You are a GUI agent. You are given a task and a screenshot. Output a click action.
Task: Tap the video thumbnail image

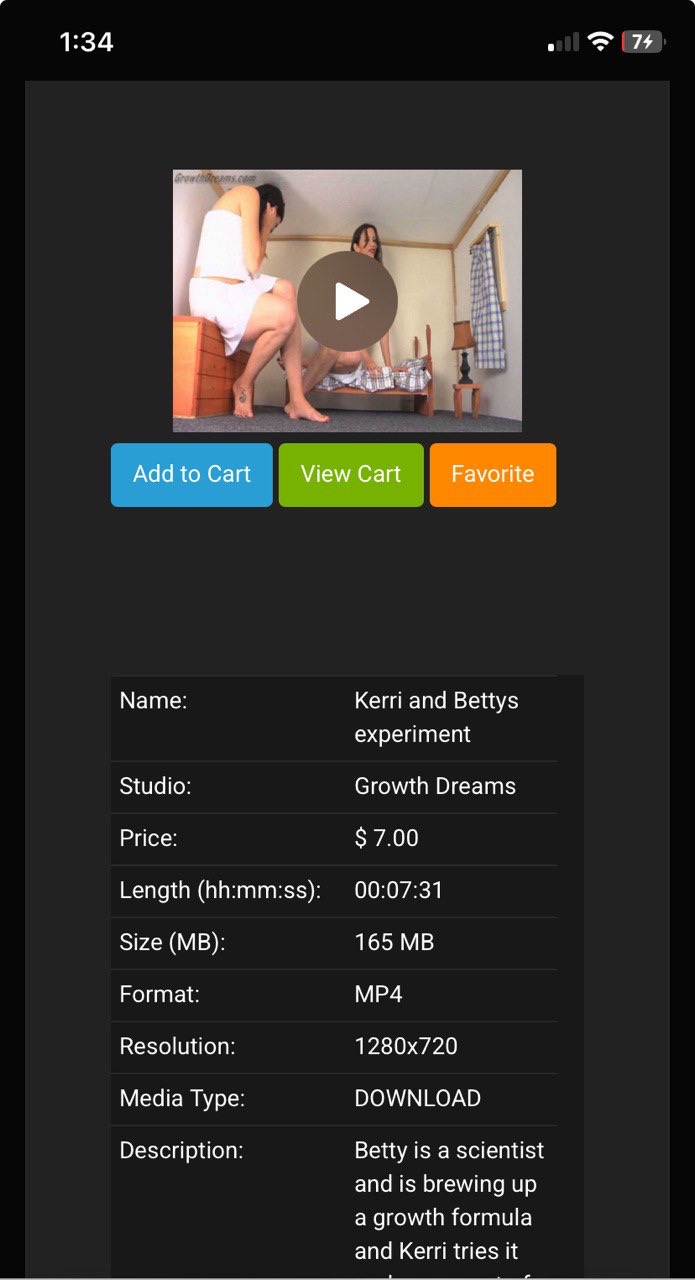click(x=347, y=301)
